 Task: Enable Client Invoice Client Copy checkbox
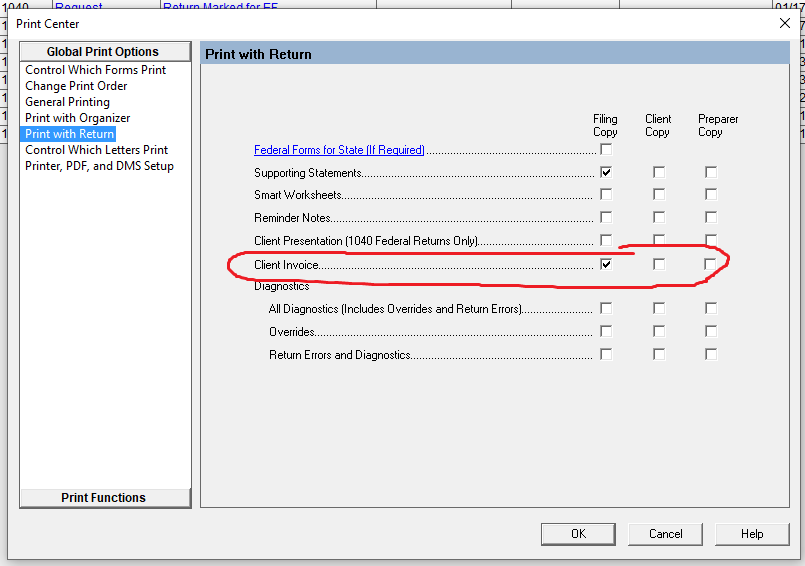coord(658,264)
